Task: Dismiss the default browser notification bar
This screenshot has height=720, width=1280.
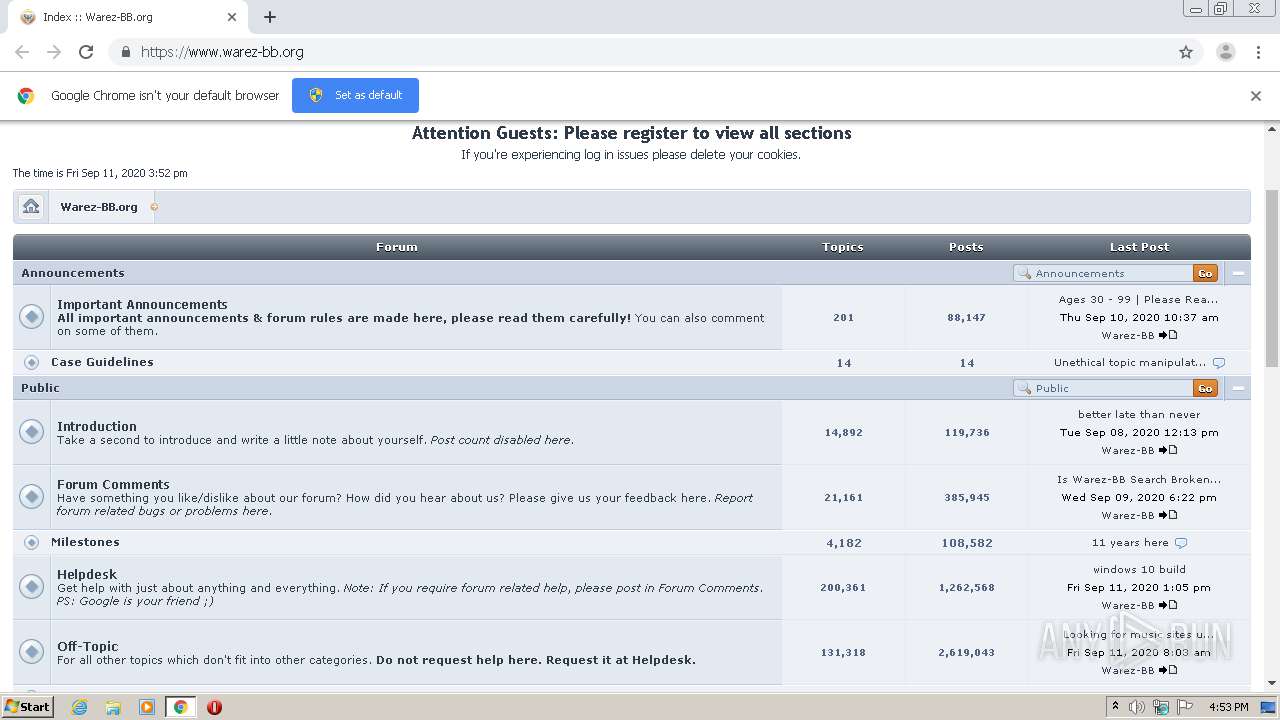Action: pyautogui.click(x=1256, y=96)
